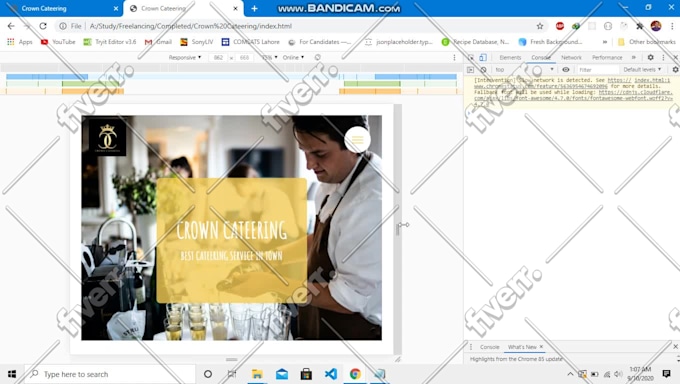Click the Crown Catering logo
Image resolution: width=680 pixels, height=384 pixels.
107,137
